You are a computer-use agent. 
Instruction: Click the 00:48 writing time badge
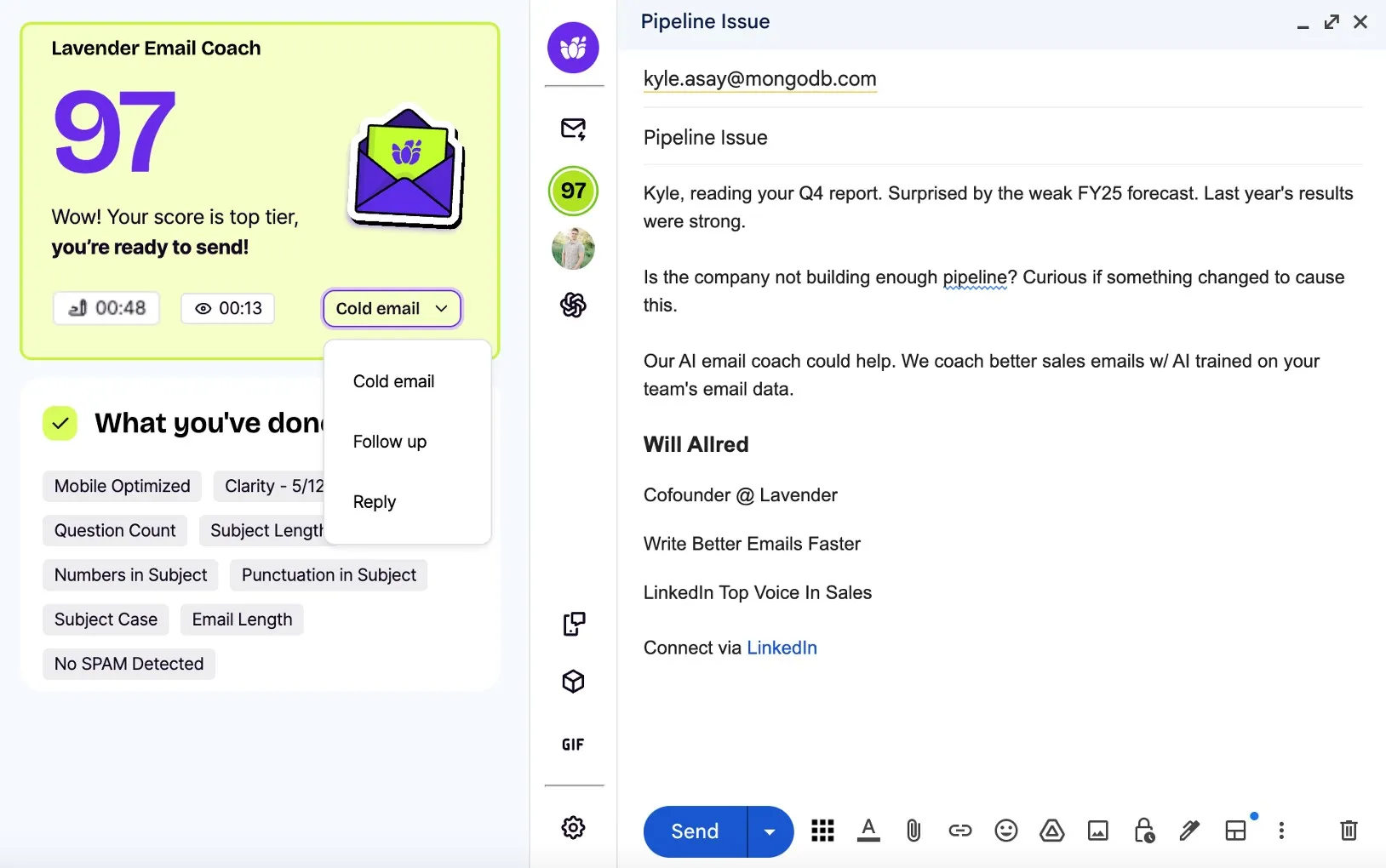[106, 308]
